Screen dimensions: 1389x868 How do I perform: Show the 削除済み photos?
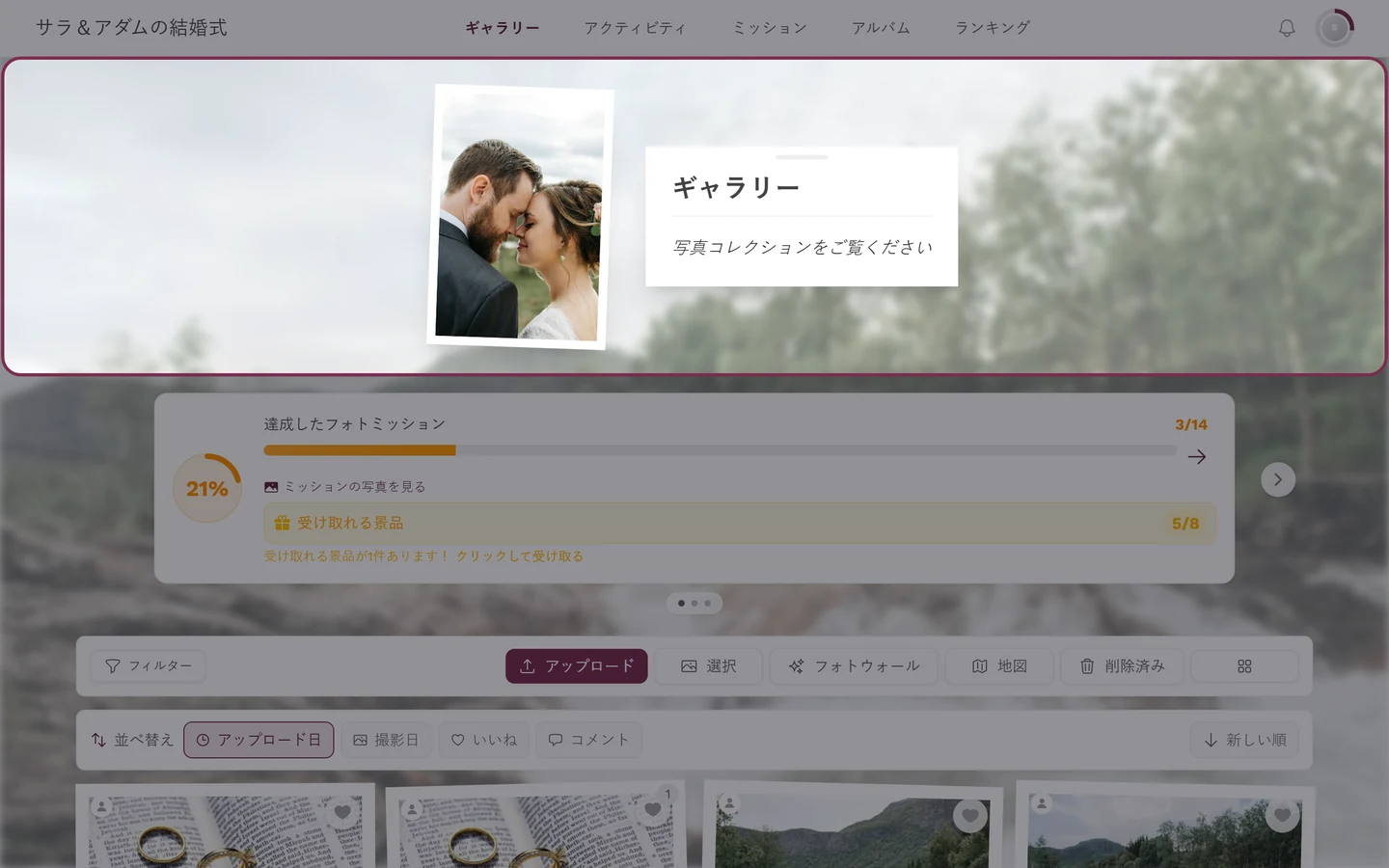(1122, 666)
